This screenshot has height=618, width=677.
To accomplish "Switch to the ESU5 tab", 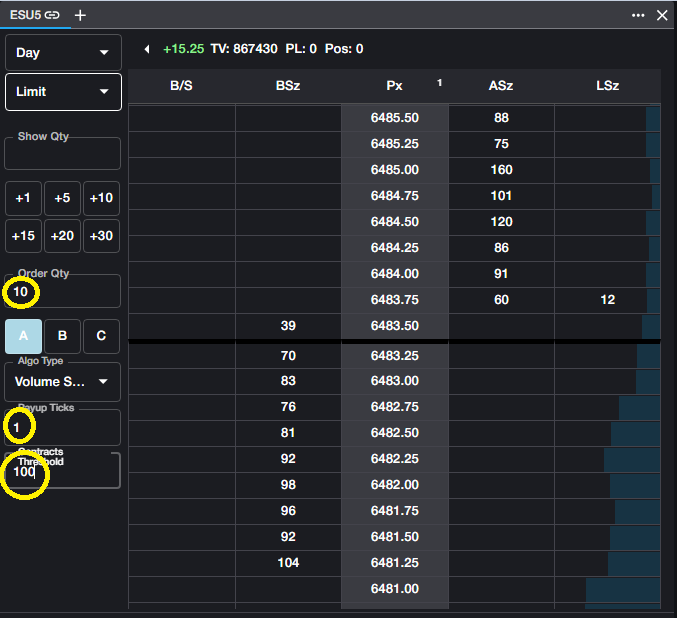I will click(x=26, y=15).
